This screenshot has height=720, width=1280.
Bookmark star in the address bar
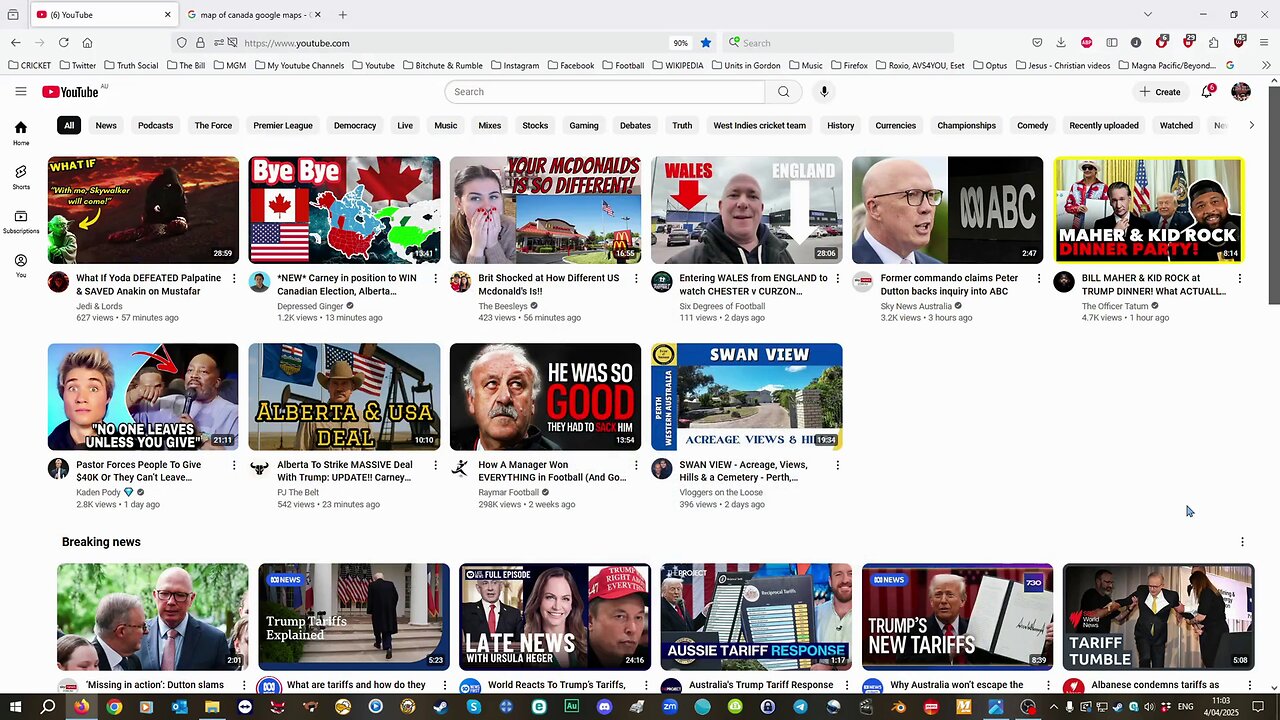click(x=705, y=43)
